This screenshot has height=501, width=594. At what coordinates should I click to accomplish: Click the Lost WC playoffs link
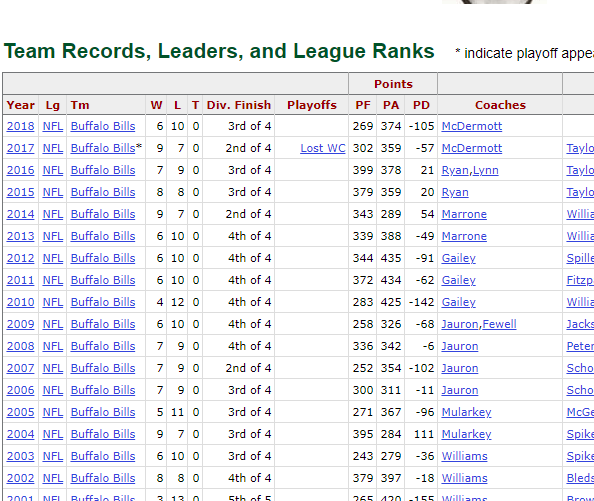pos(323,148)
